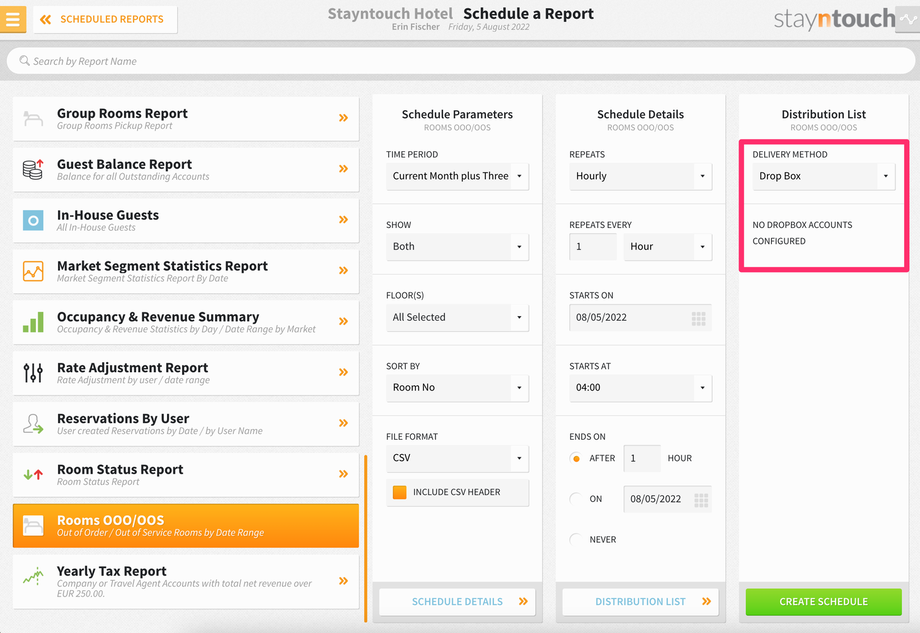Image resolution: width=920 pixels, height=633 pixels.
Task: Open the File Format CSV dropdown
Action: (457, 458)
